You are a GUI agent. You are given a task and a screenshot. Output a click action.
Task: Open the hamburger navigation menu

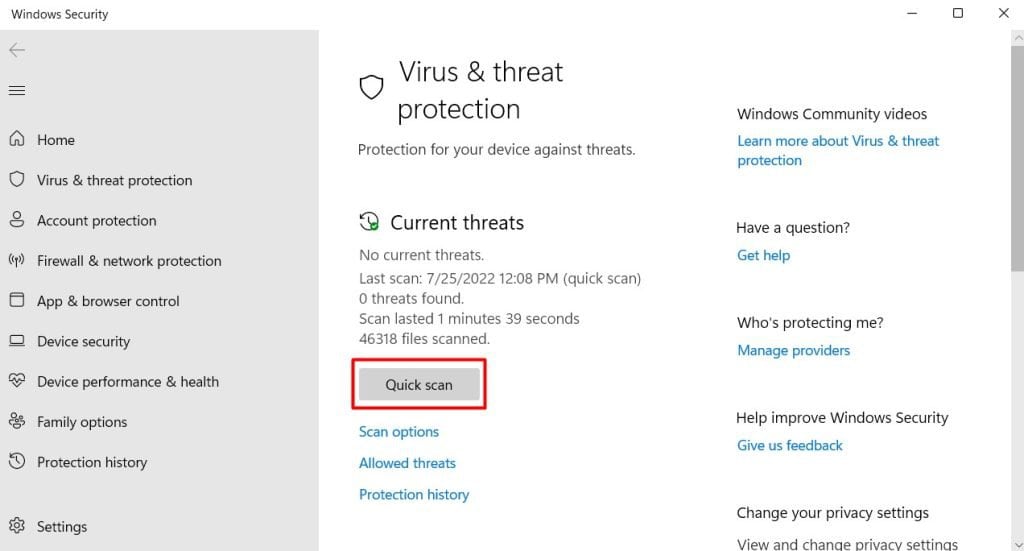coord(17,90)
